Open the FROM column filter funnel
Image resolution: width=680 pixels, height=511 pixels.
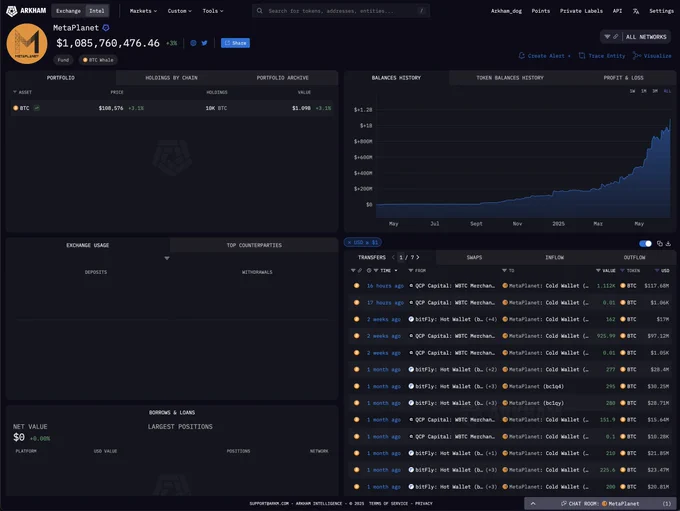[410, 270]
